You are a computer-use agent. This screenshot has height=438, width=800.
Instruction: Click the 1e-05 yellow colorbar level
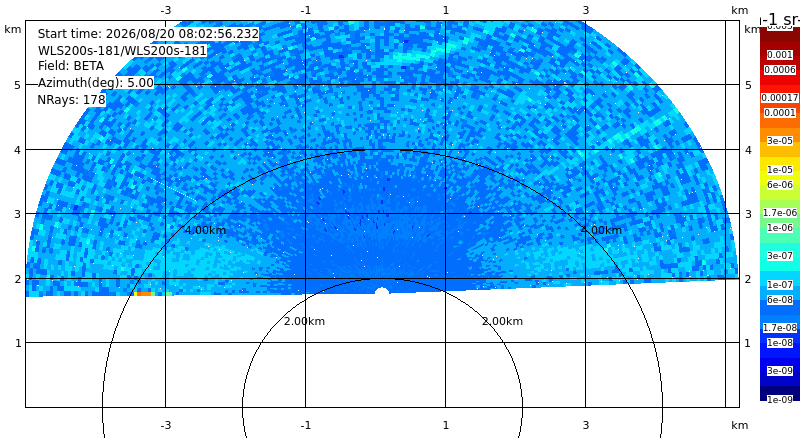pyautogui.click(x=780, y=169)
